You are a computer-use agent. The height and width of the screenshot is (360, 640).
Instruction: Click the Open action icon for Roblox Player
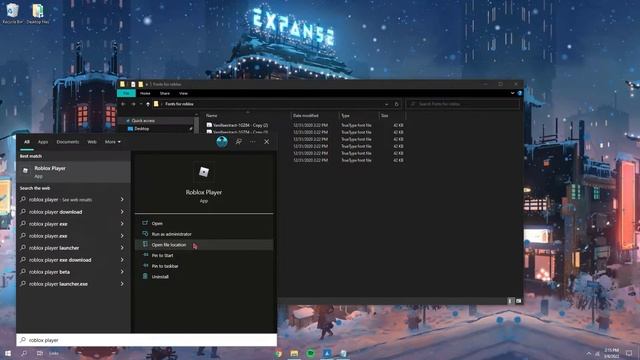(145, 223)
